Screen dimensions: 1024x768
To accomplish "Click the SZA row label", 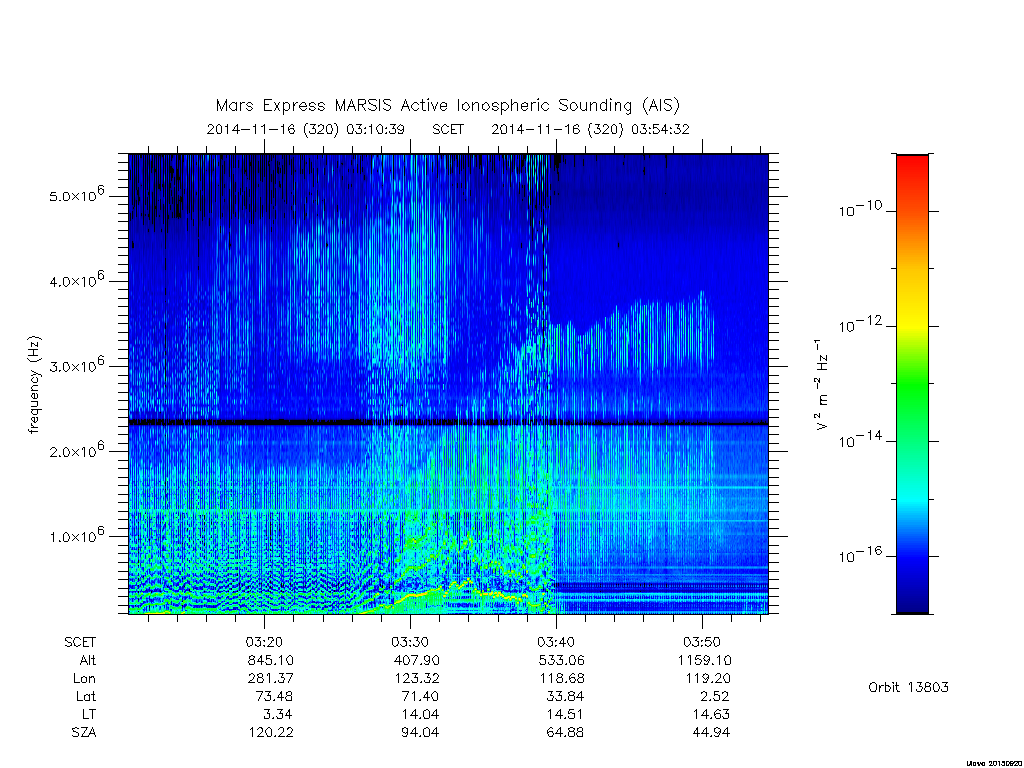I will pos(84,733).
